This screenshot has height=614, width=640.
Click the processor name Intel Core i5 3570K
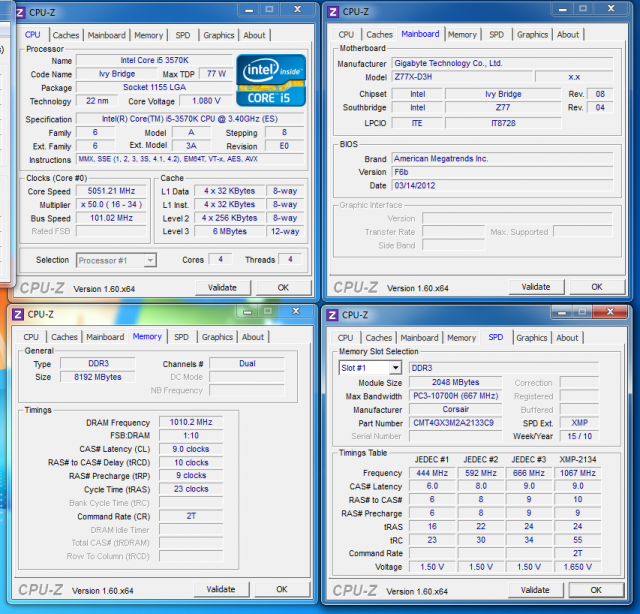[154, 60]
